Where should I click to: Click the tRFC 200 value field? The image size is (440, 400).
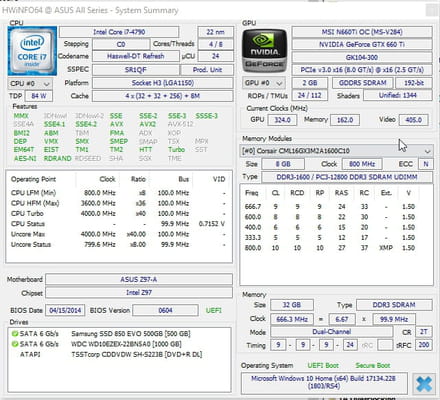click(x=424, y=345)
